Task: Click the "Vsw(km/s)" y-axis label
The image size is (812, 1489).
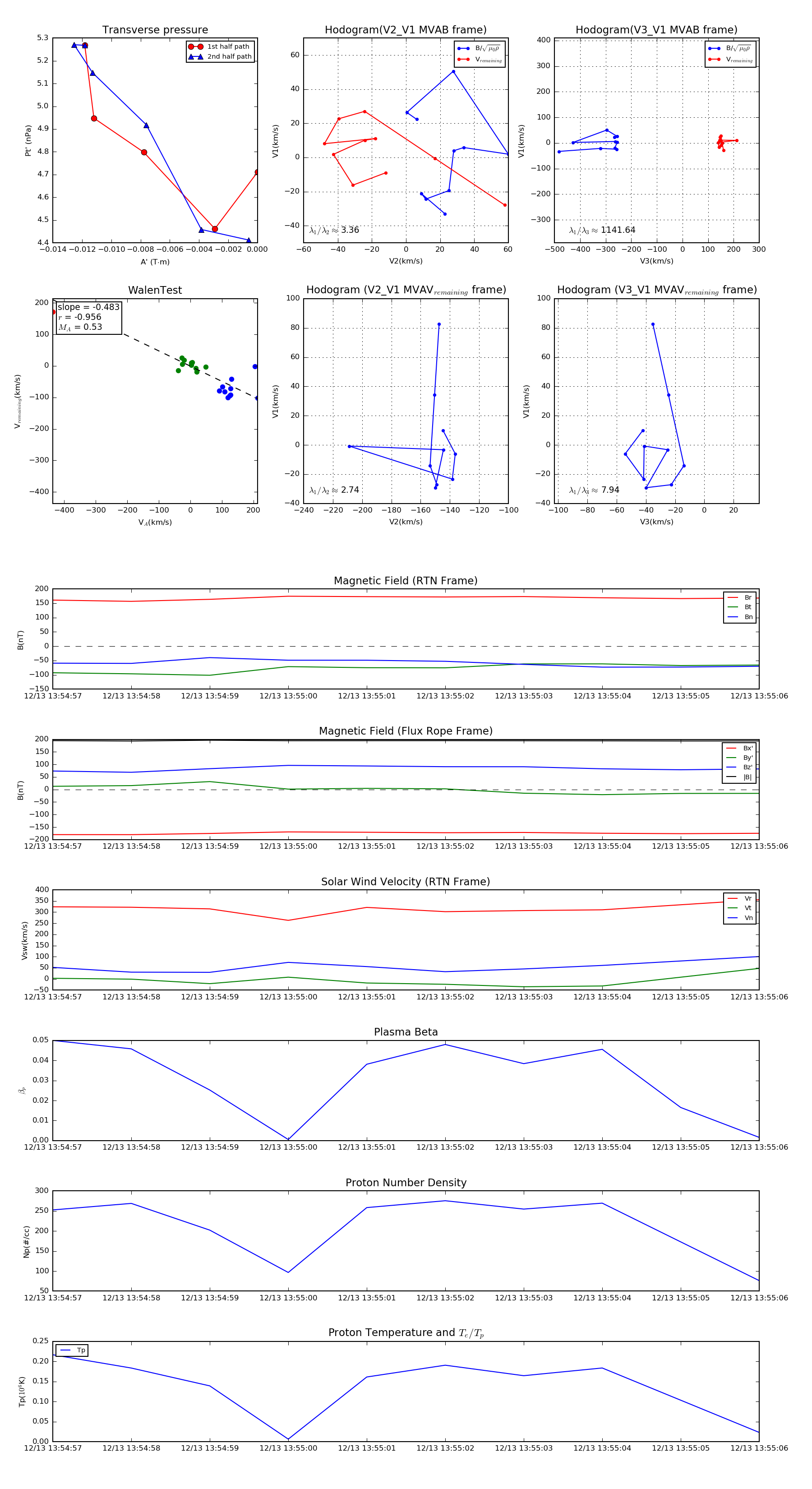Action: point(24,941)
